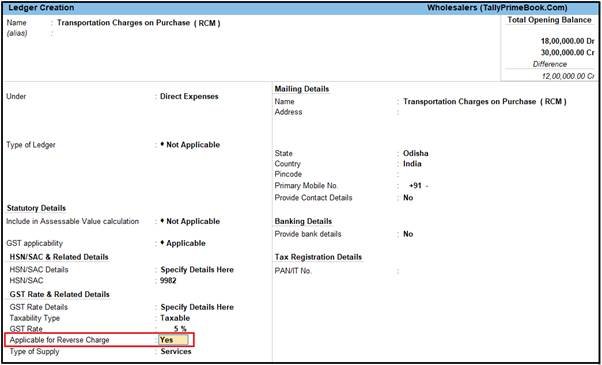
Task: Select the ledger Name field at top
Action: point(139,23)
